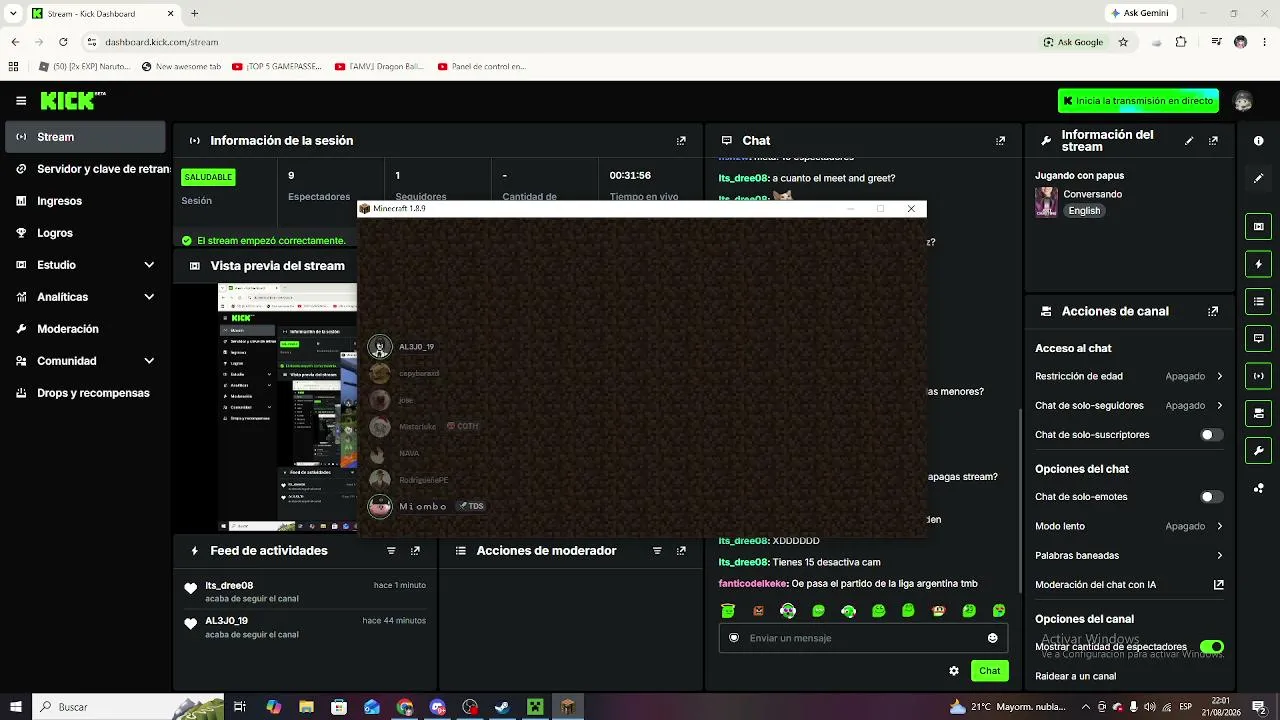The image size is (1280, 720).
Task: Reload the page in Chrome
Action: pos(63,42)
